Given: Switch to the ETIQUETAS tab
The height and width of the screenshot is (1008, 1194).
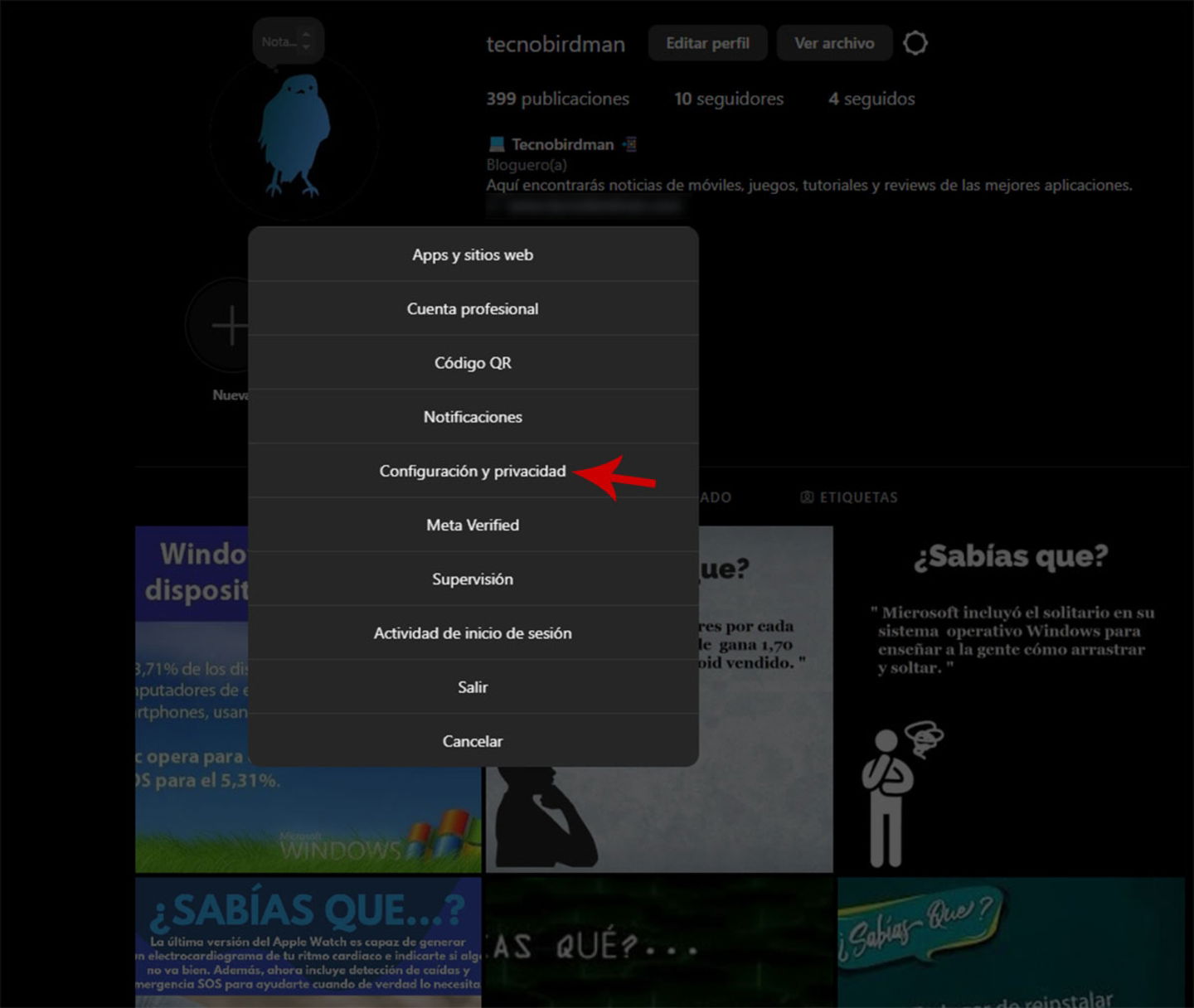Looking at the screenshot, I should pyautogui.click(x=849, y=497).
